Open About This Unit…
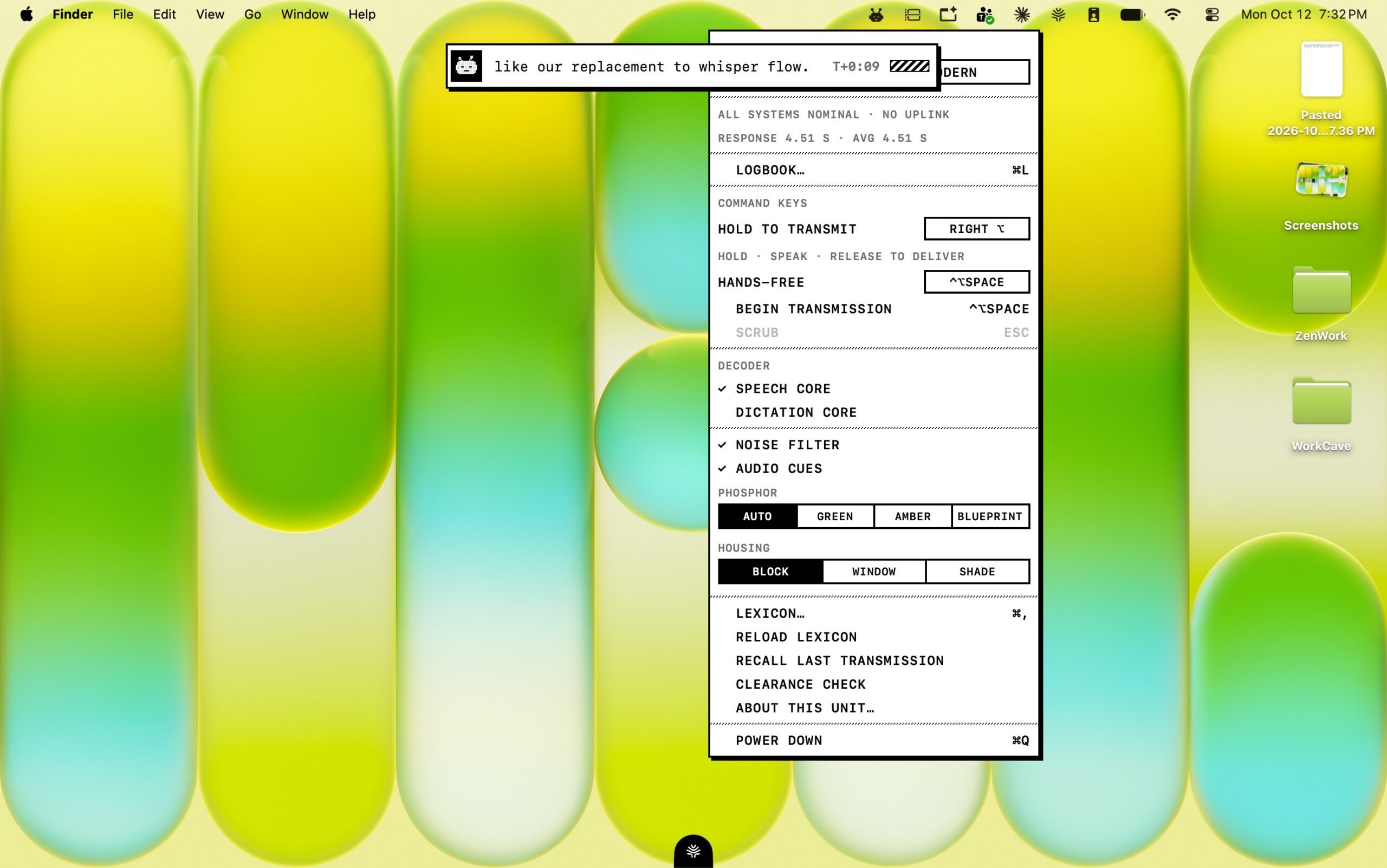1387x868 pixels. pyautogui.click(x=874, y=708)
